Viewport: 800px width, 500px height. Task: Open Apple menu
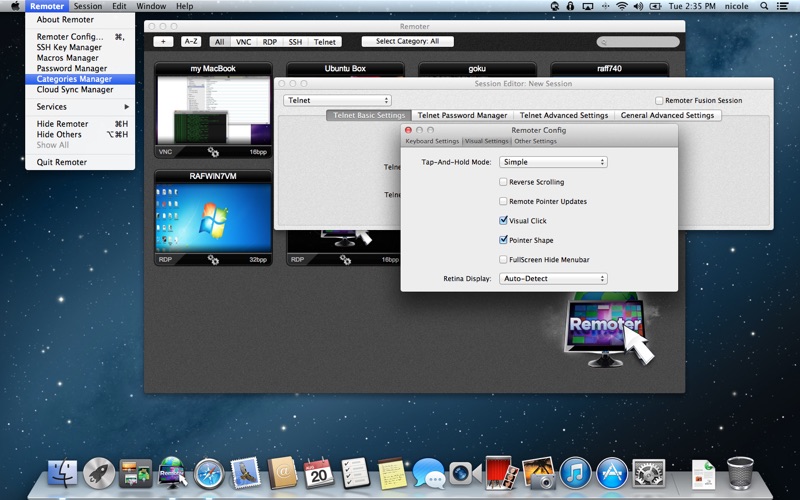pyautogui.click(x=15, y=6)
